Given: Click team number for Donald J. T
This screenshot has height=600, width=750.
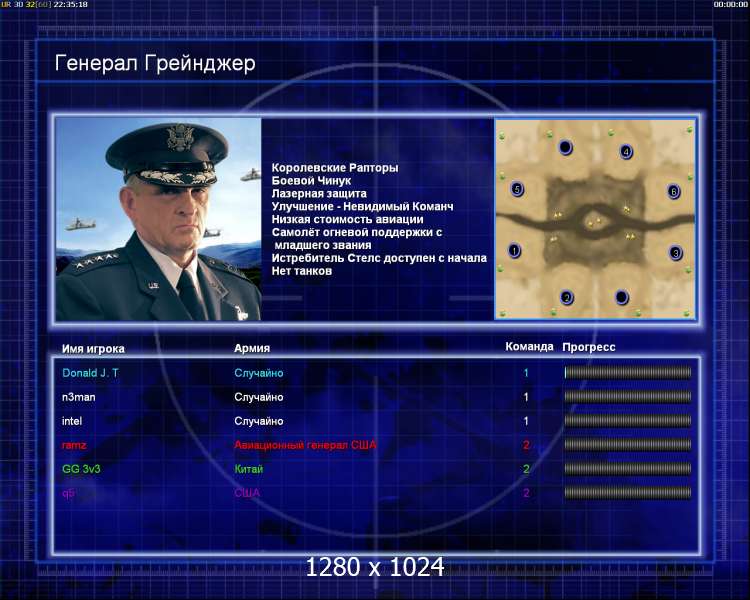Looking at the screenshot, I should (526, 373).
